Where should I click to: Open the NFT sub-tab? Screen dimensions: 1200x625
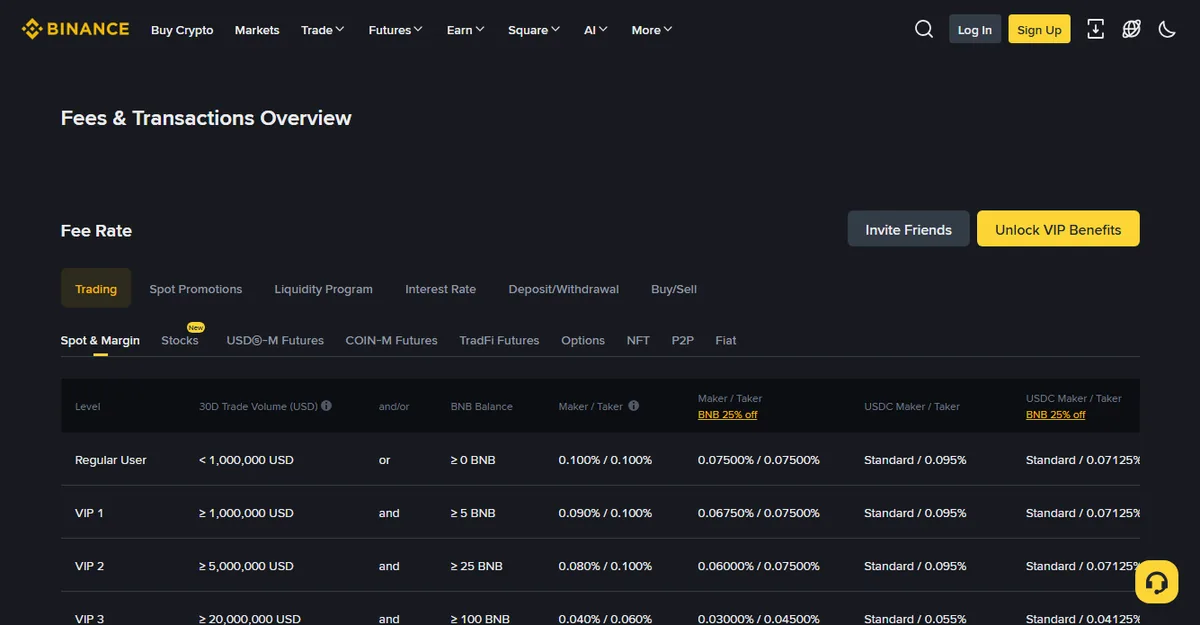click(x=638, y=340)
